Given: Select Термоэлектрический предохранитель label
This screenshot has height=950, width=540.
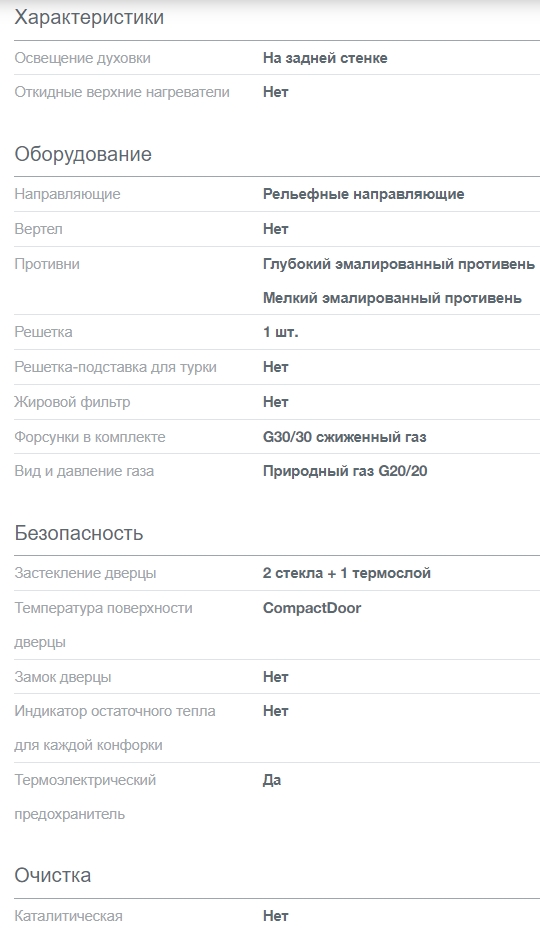Looking at the screenshot, I should 85,797.
